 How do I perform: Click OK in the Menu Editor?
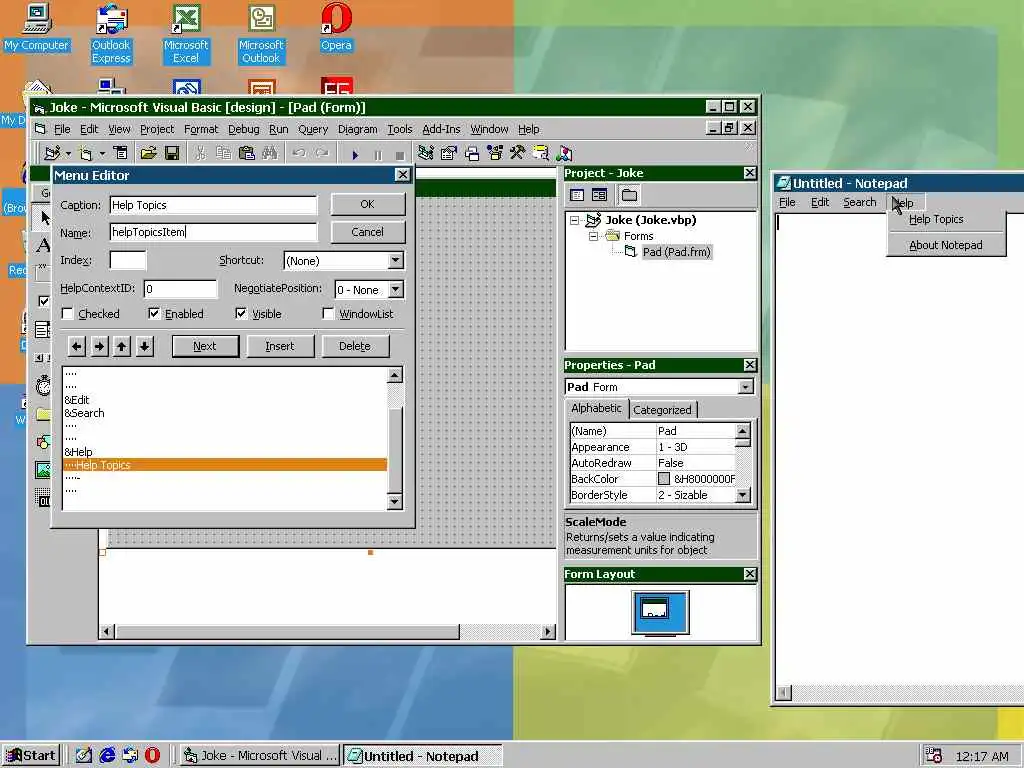click(368, 204)
